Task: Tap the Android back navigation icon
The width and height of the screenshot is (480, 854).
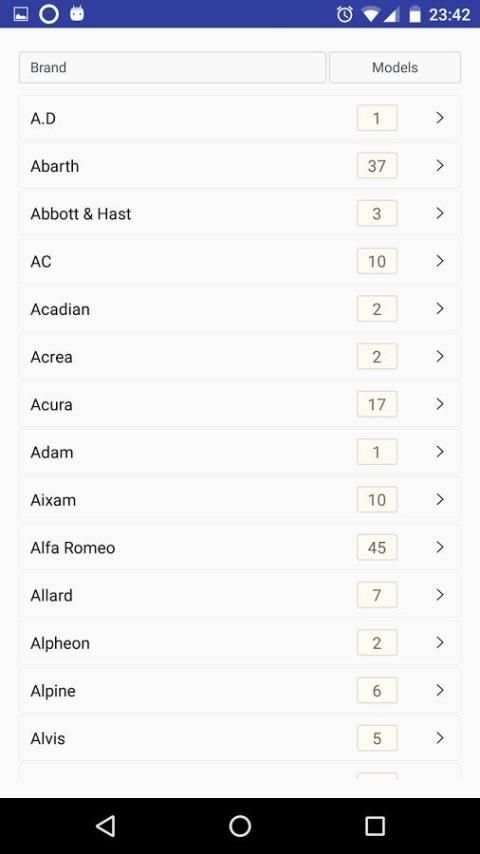Action: click(106, 826)
